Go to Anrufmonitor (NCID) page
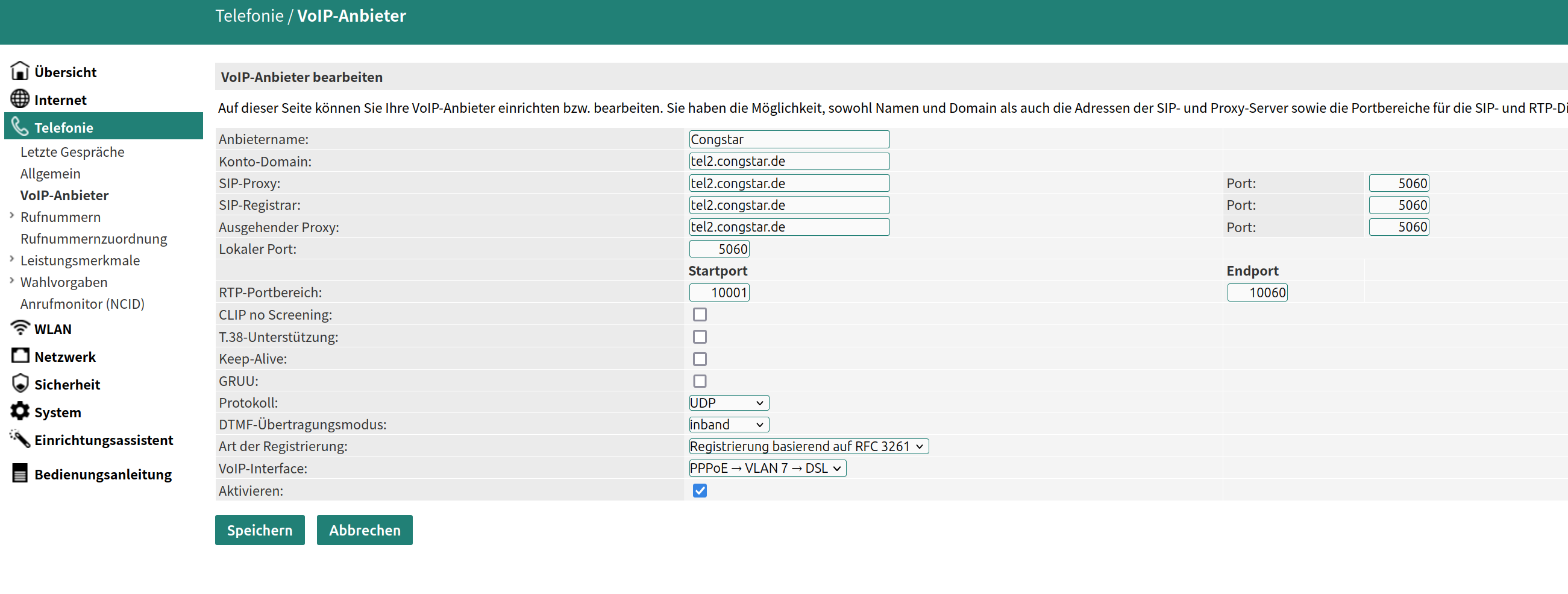The image size is (1568, 594). [82, 303]
